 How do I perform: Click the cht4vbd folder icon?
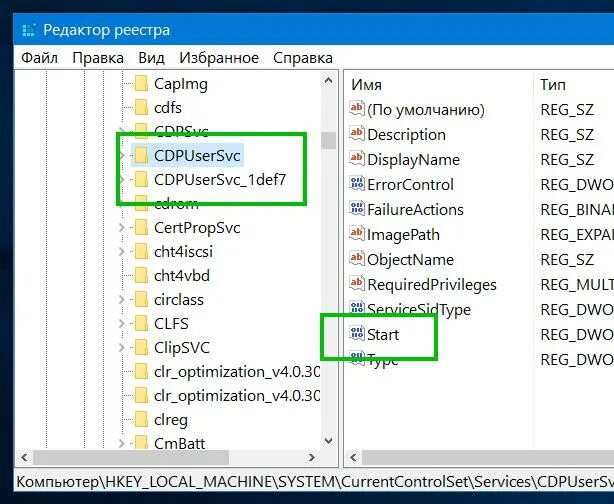pos(141,276)
